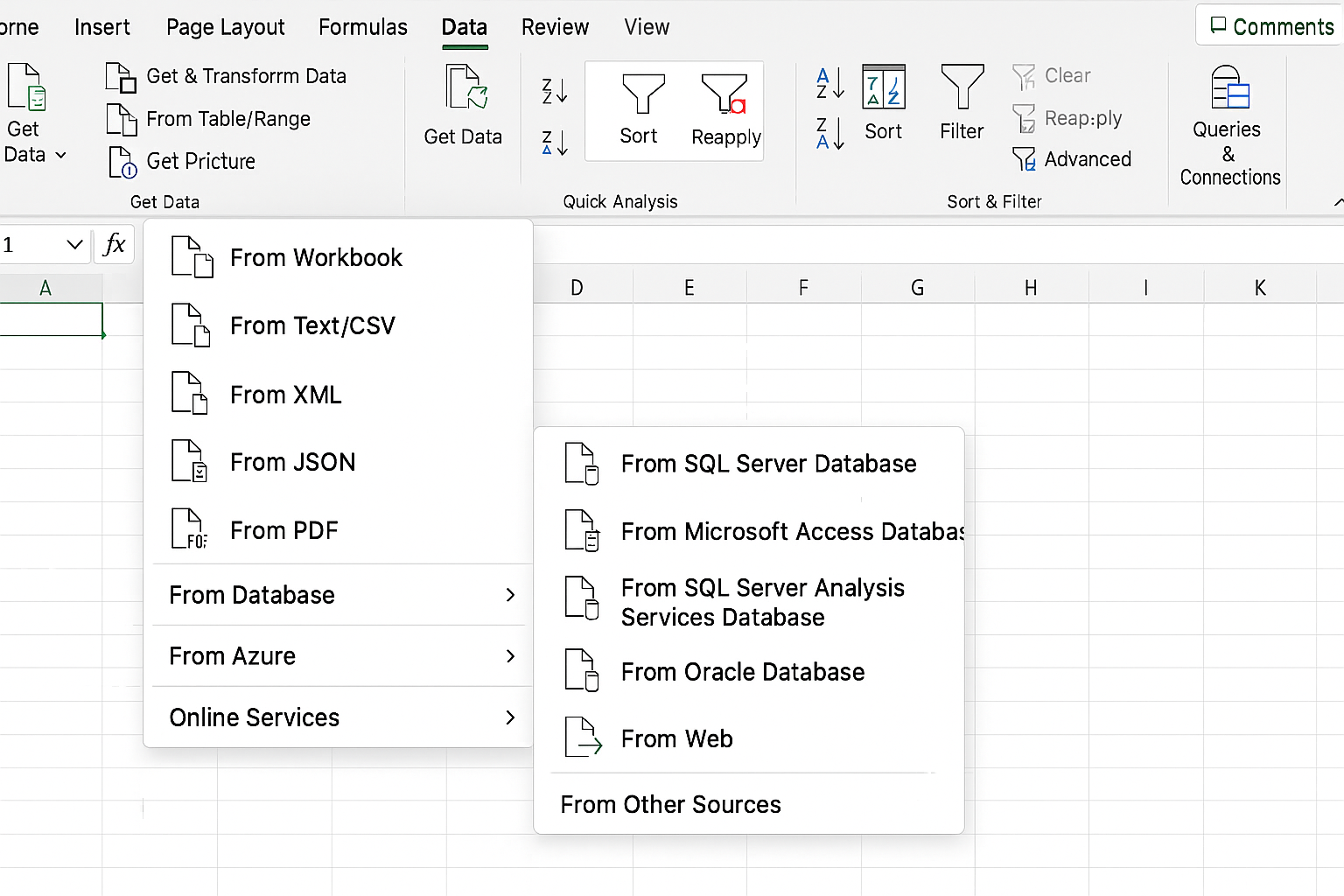Viewport: 1344px width, 896px height.
Task: Choose From PDF in menu
Action: (338, 530)
